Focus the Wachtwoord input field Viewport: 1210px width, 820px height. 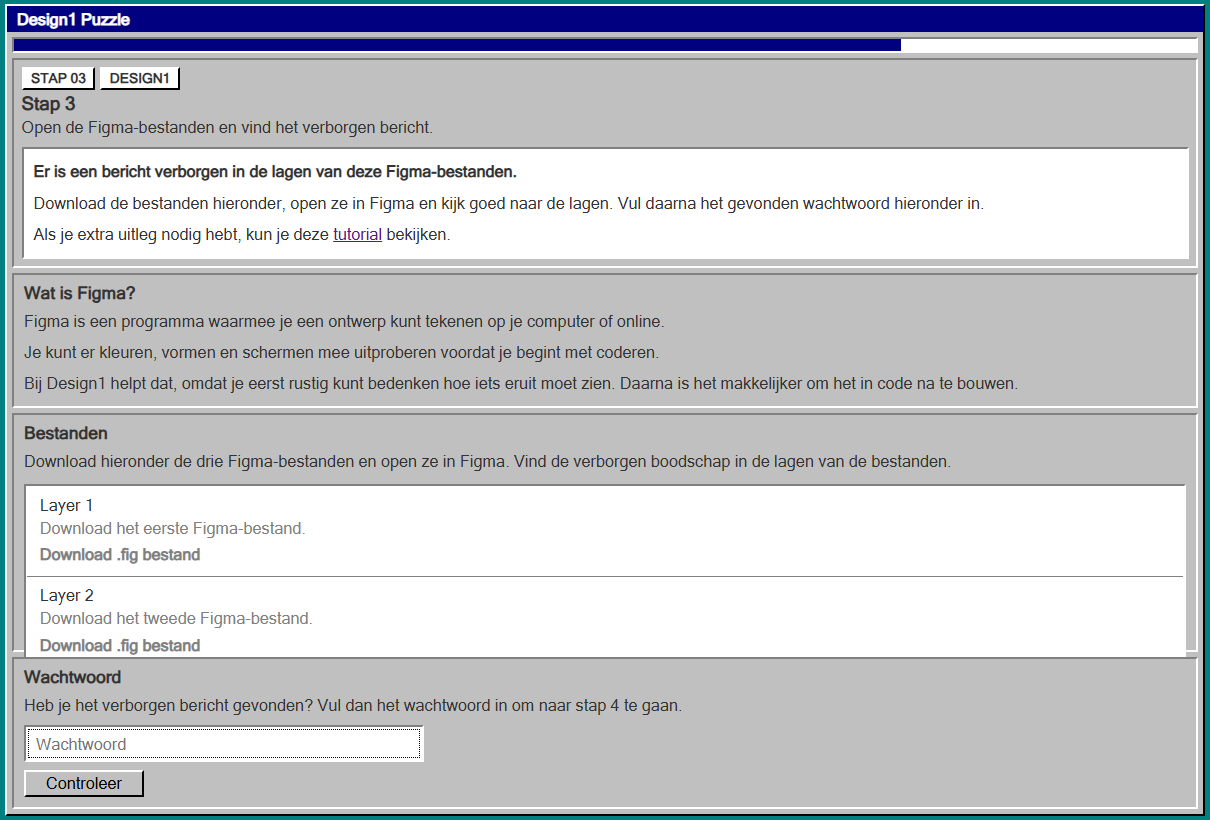pyautogui.click(x=223, y=744)
